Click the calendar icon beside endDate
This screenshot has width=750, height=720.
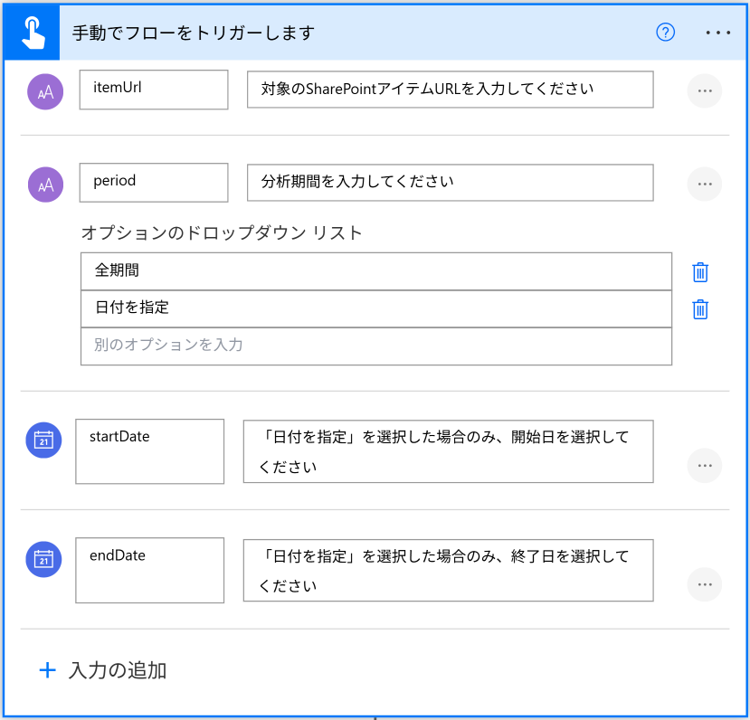click(x=44, y=559)
